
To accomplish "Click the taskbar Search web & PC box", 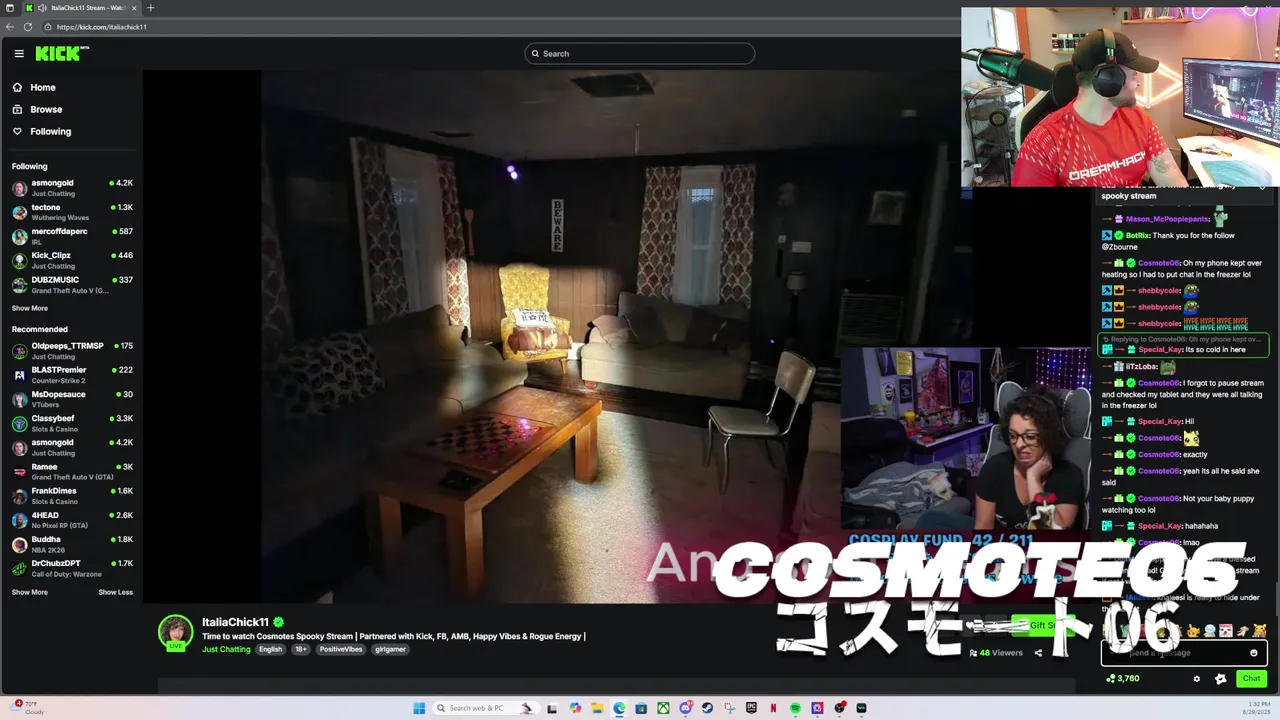I will [x=486, y=708].
